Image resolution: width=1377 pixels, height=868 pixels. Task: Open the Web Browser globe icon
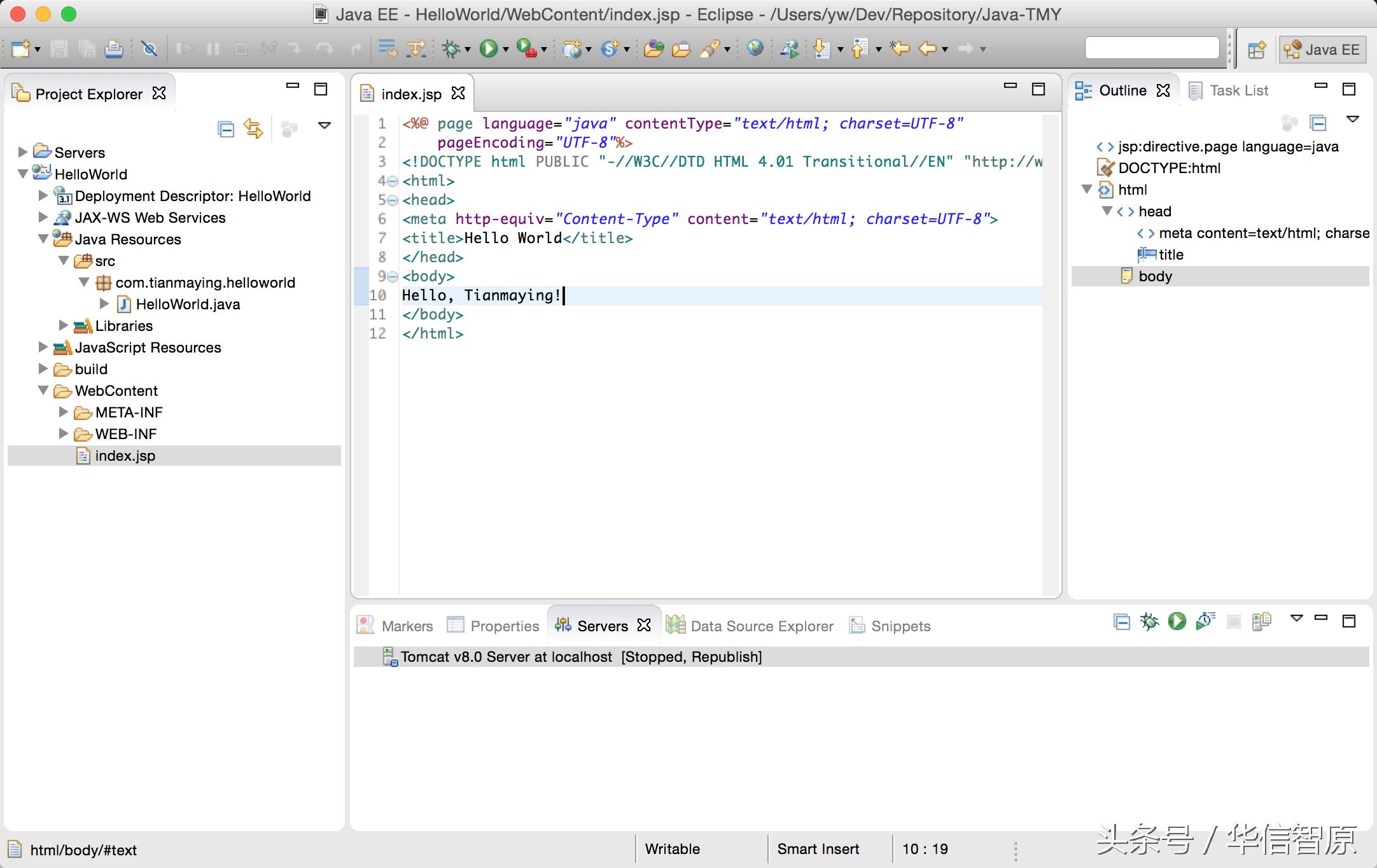(x=755, y=49)
